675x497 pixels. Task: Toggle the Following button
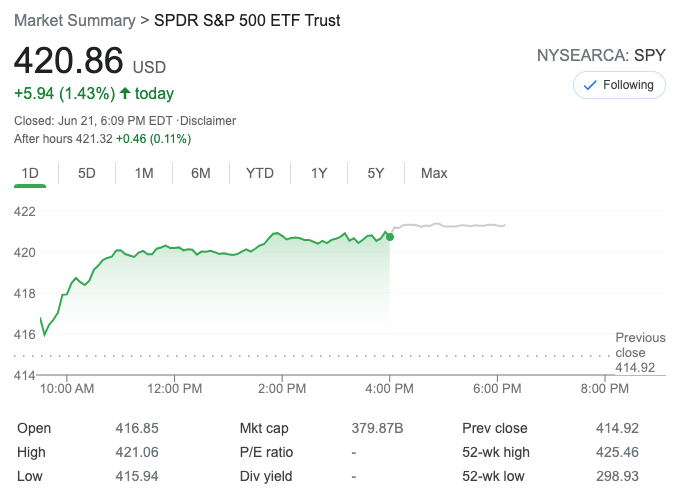click(619, 85)
